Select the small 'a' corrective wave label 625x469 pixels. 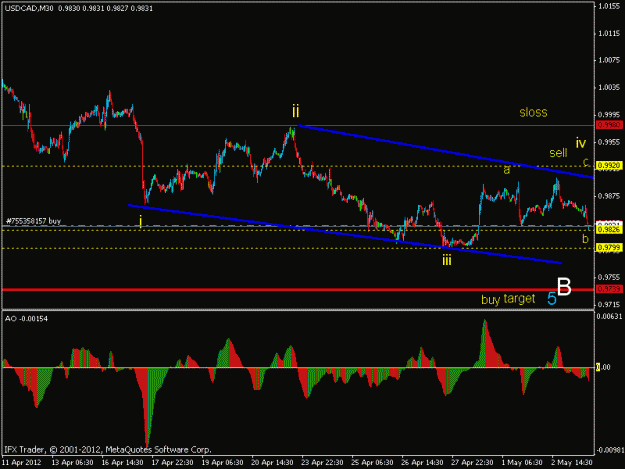[x=507, y=170]
